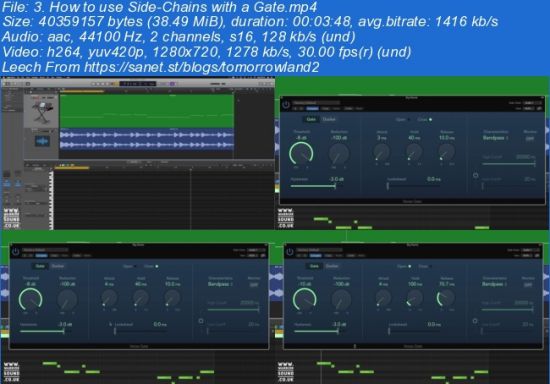Viewport: 550px width, 384px height.
Task: Open View dropdown on gate with 3 ms attack
Action: click(x=529, y=109)
